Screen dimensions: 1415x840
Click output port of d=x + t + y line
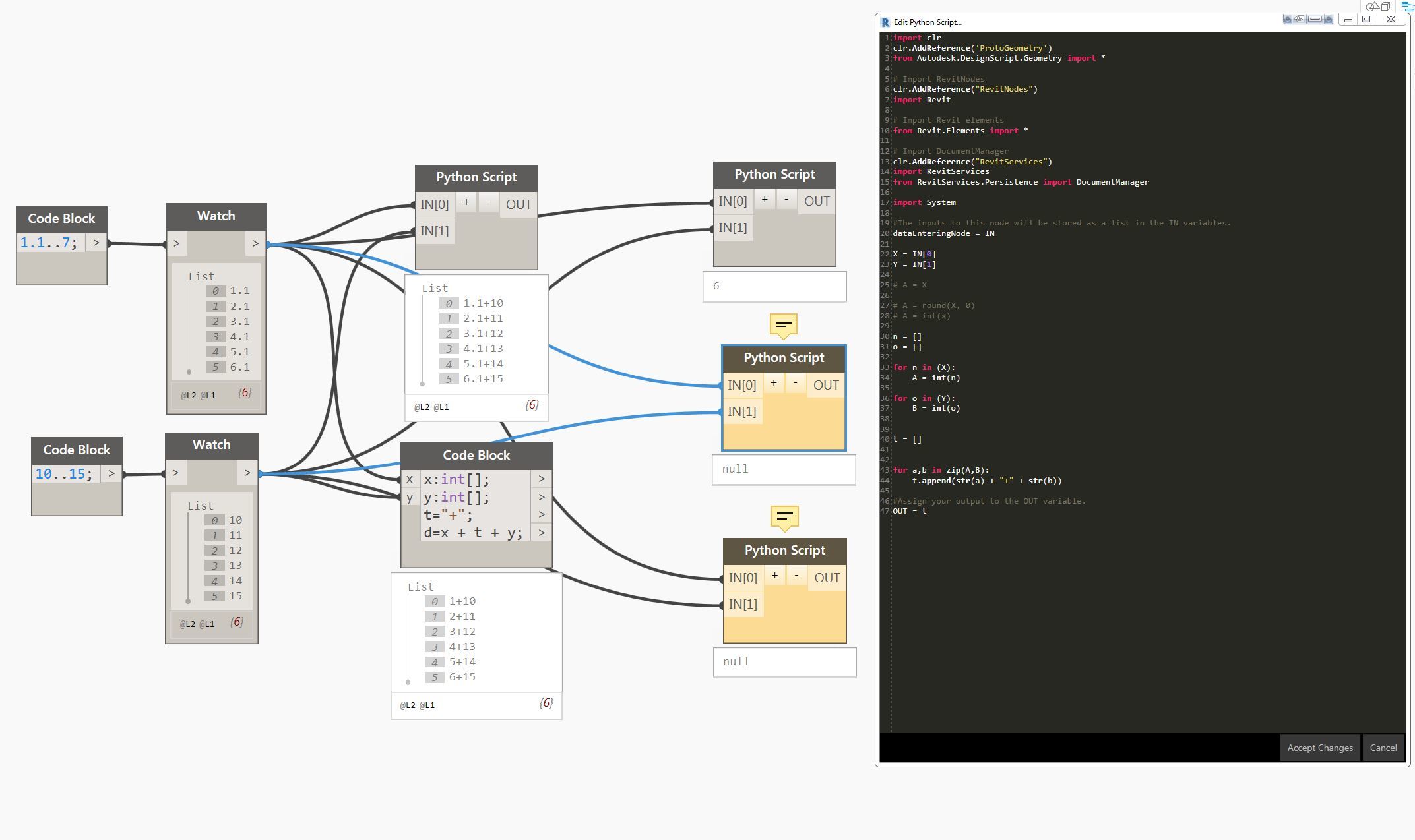pyautogui.click(x=542, y=533)
